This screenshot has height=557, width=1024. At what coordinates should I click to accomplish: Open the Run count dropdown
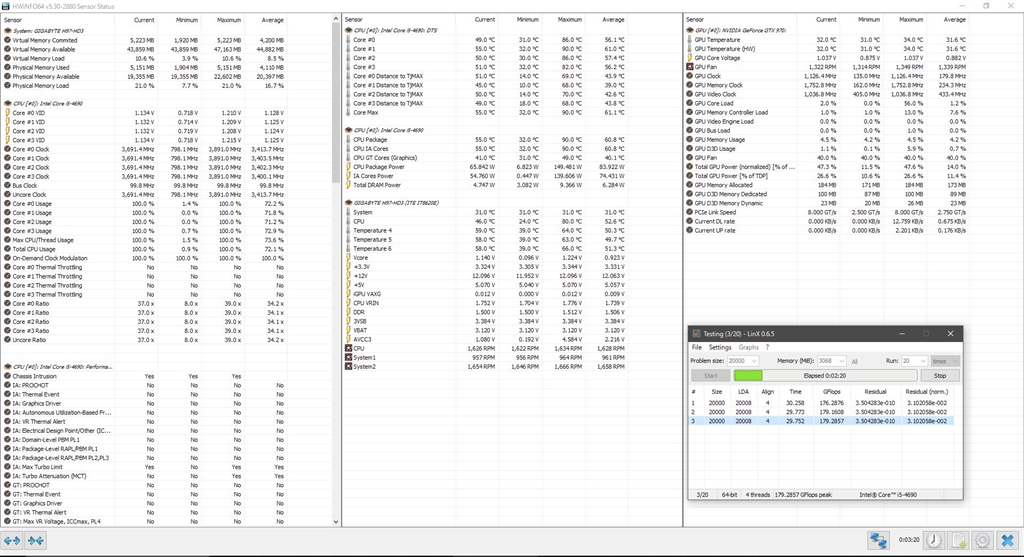tap(913, 360)
